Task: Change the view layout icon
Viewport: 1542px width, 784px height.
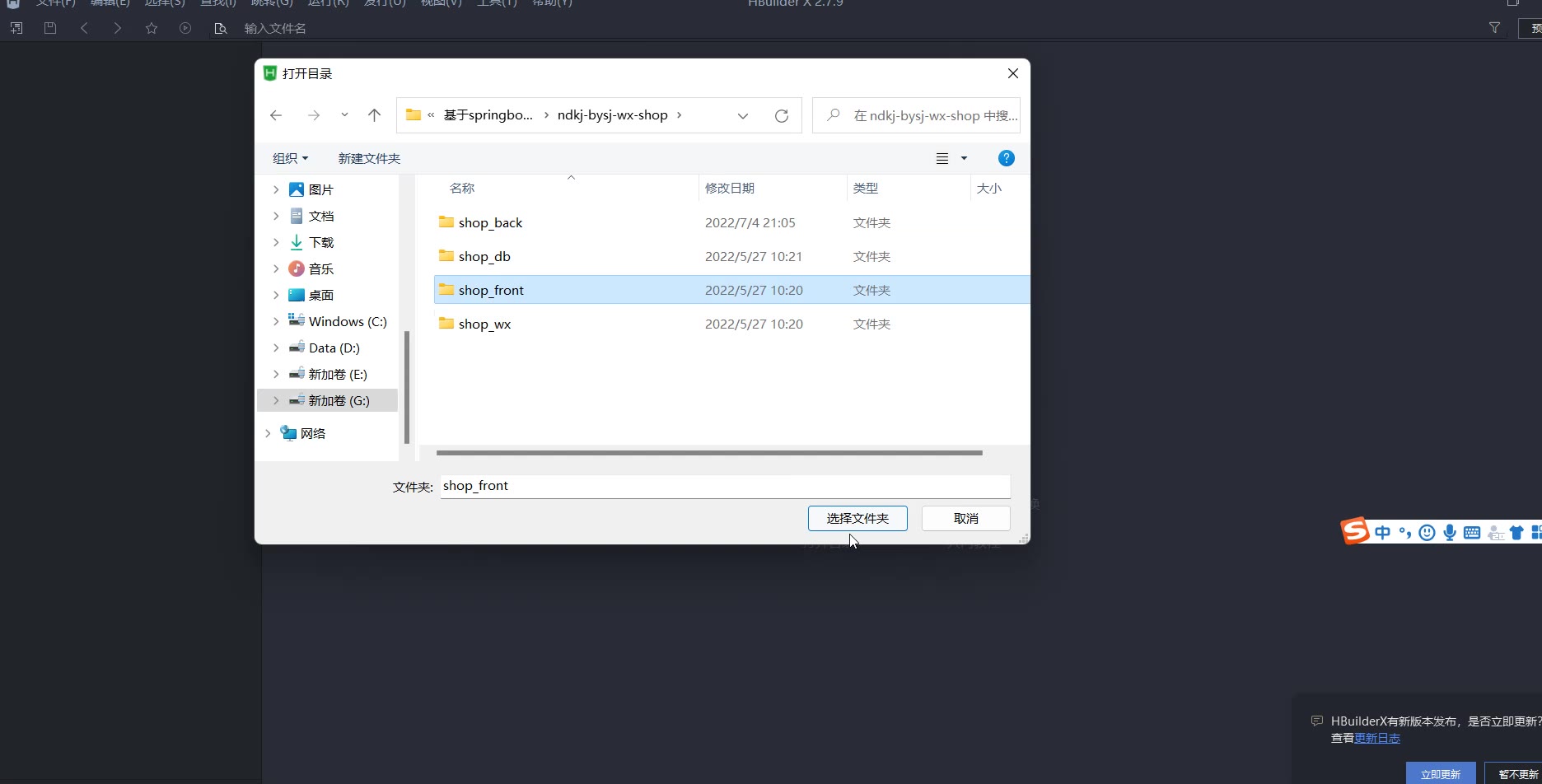Action: [x=942, y=158]
